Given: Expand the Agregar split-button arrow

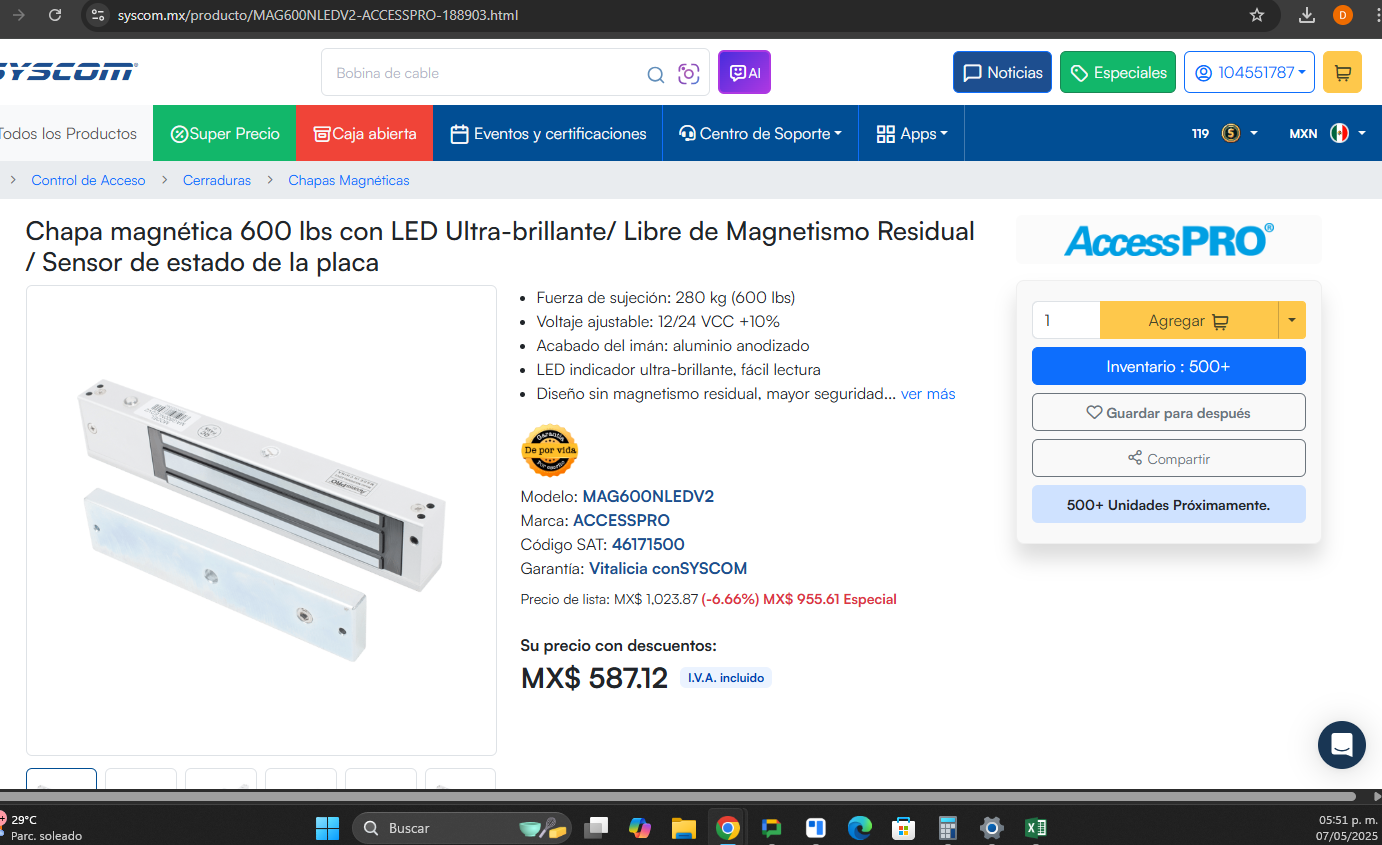Looking at the screenshot, I should point(1292,320).
